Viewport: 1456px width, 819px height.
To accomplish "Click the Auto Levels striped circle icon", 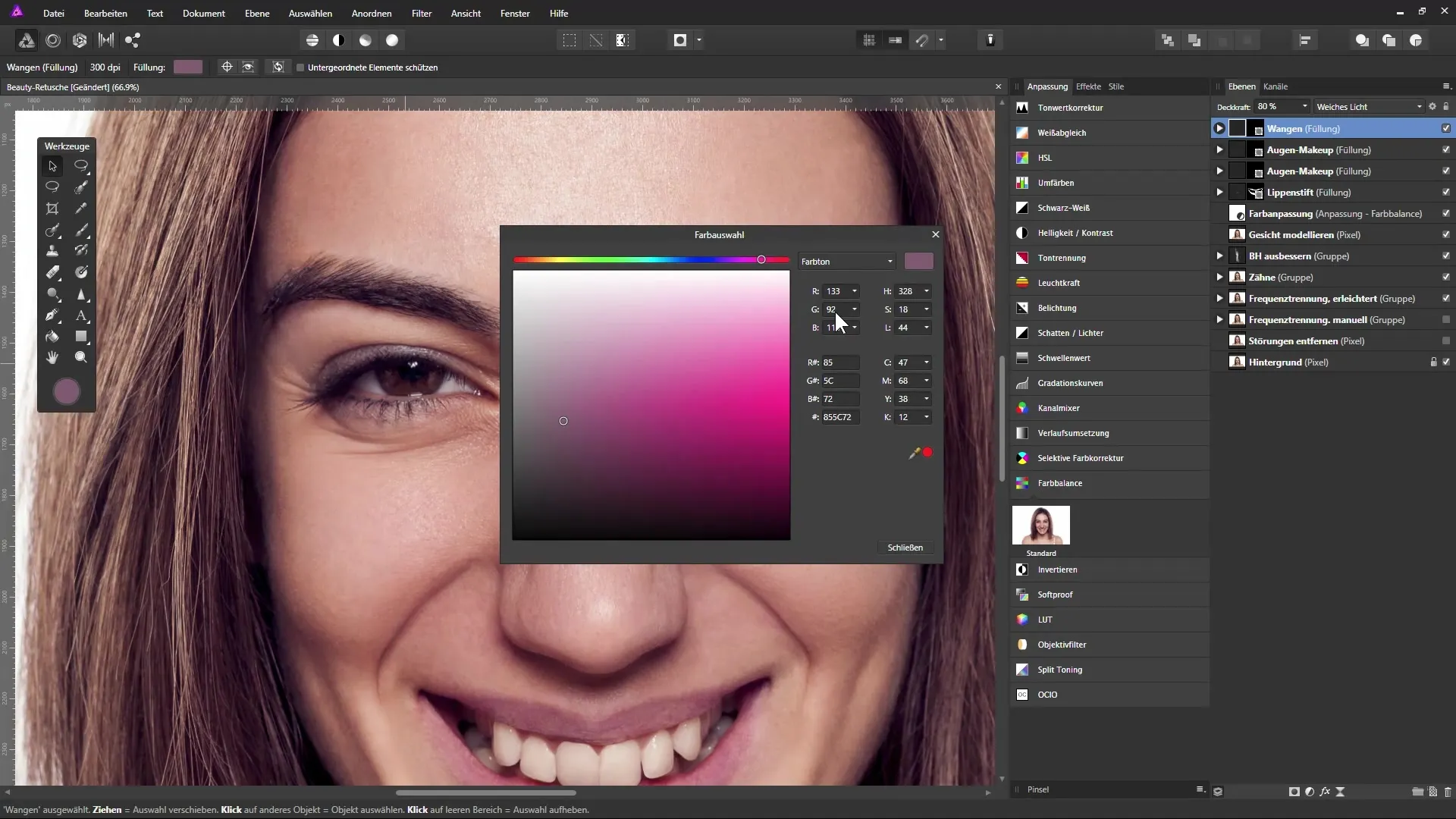I will click(x=312, y=40).
